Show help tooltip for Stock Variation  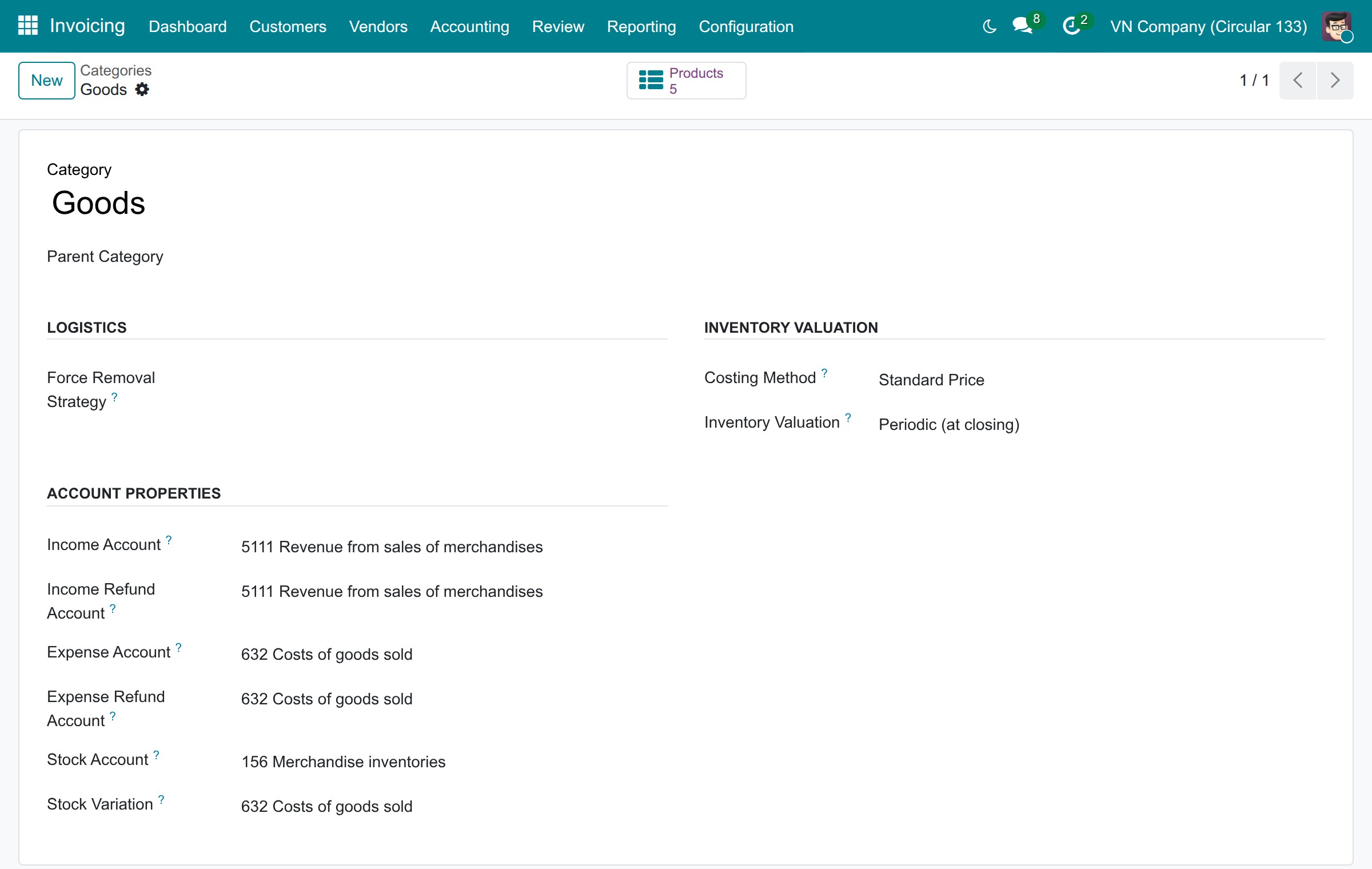(161, 799)
